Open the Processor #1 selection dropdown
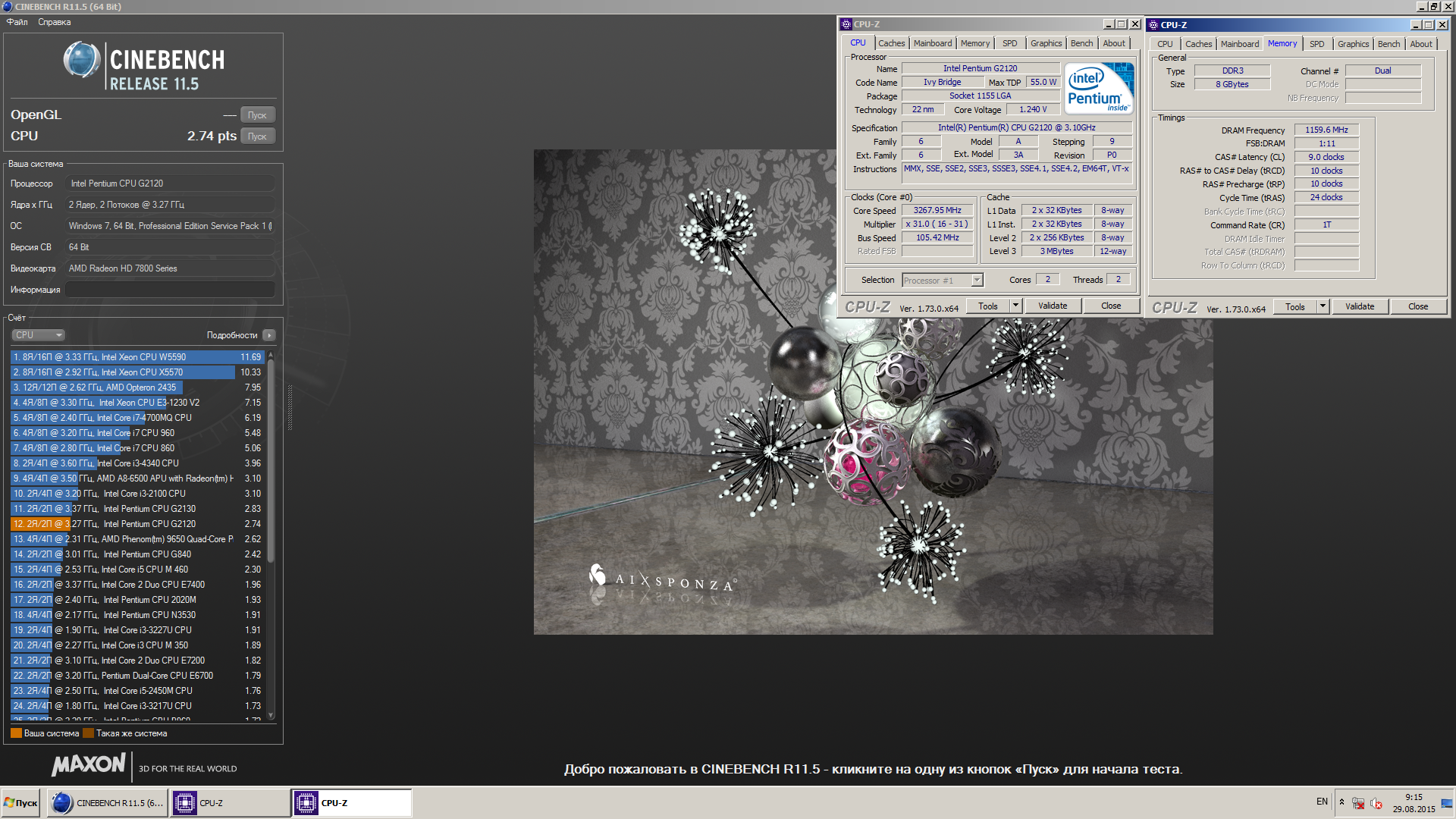 (x=943, y=281)
